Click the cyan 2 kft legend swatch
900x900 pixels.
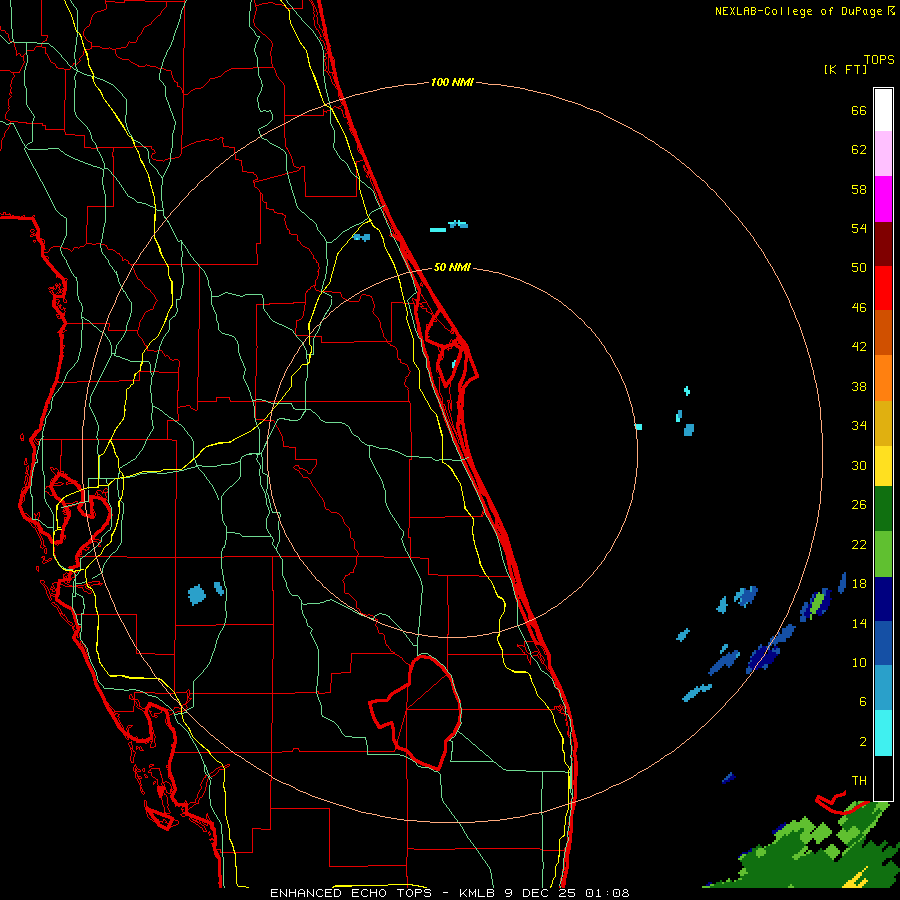pos(883,734)
